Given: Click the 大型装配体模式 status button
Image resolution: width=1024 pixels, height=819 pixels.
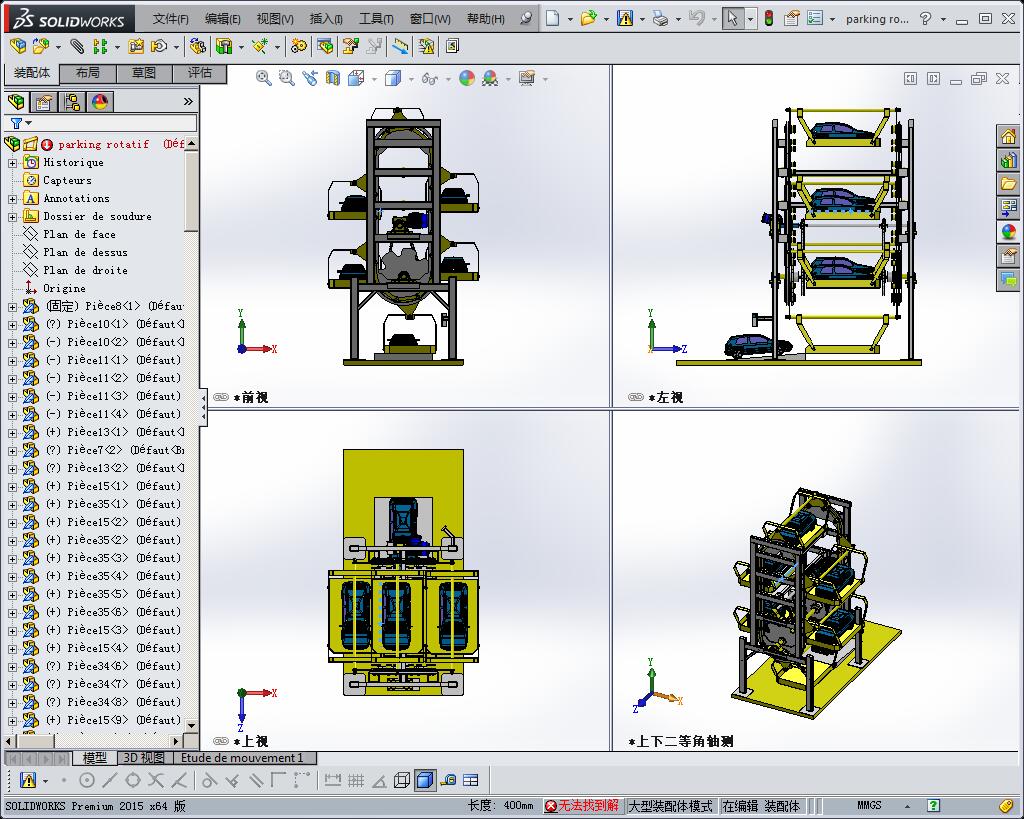Looking at the screenshot, I should [670, 807].
